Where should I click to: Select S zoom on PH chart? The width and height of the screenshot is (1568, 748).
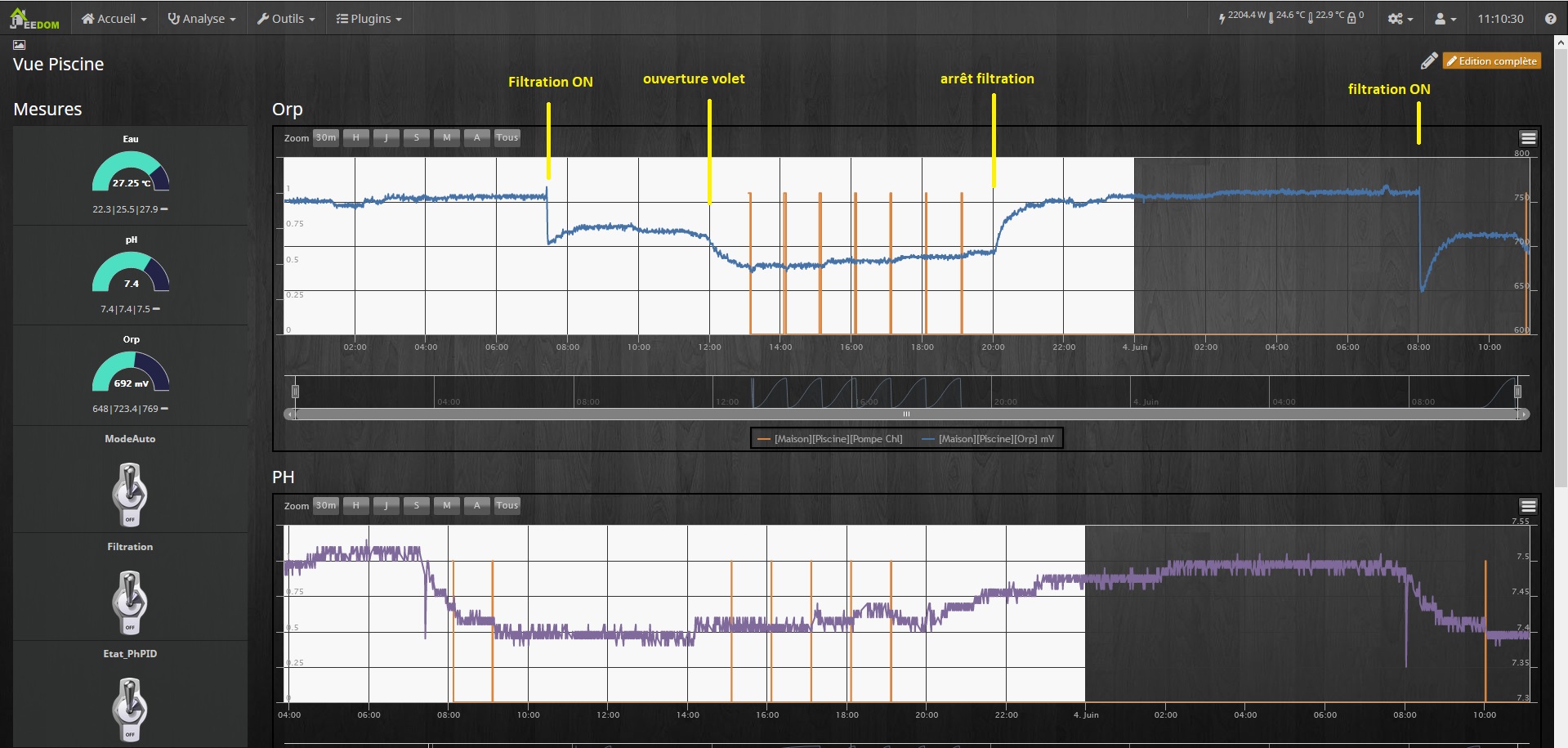pos(417,505)
